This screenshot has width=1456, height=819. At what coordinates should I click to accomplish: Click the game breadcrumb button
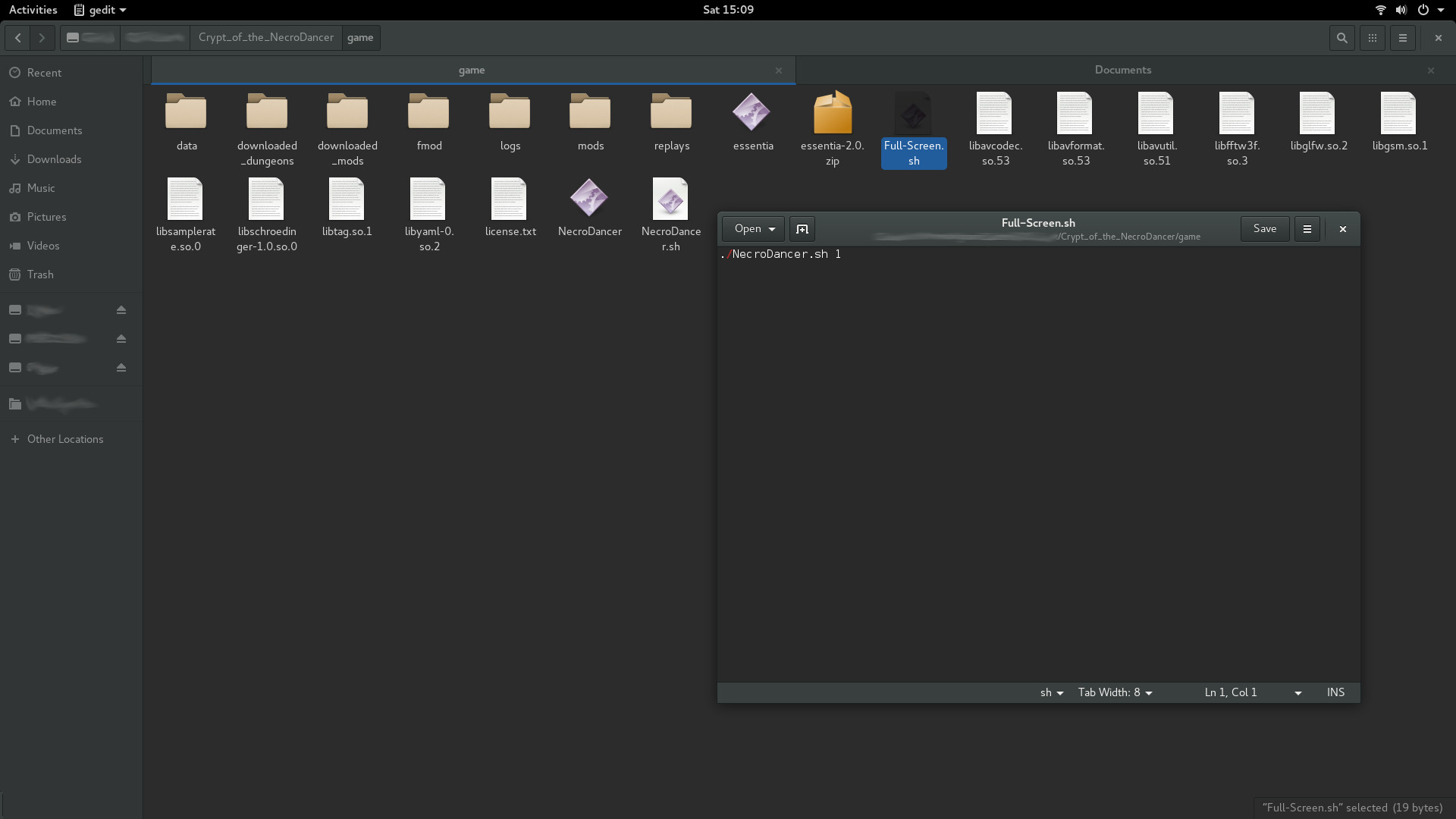tap(360, 38)
